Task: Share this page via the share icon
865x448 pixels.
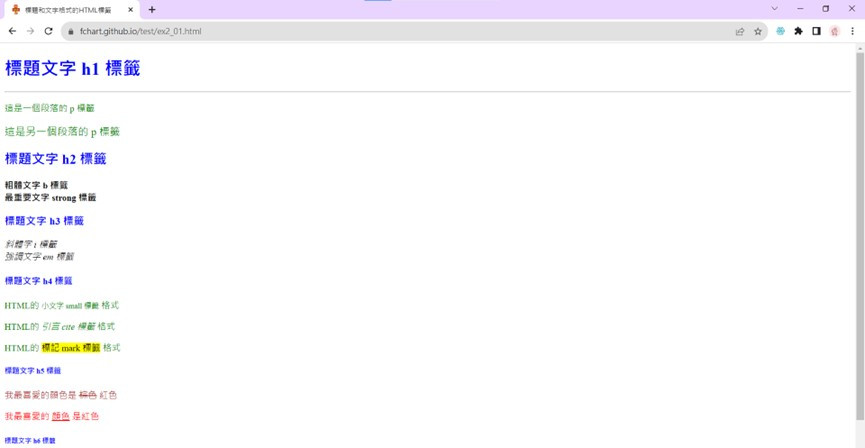Action: point(740,31)
